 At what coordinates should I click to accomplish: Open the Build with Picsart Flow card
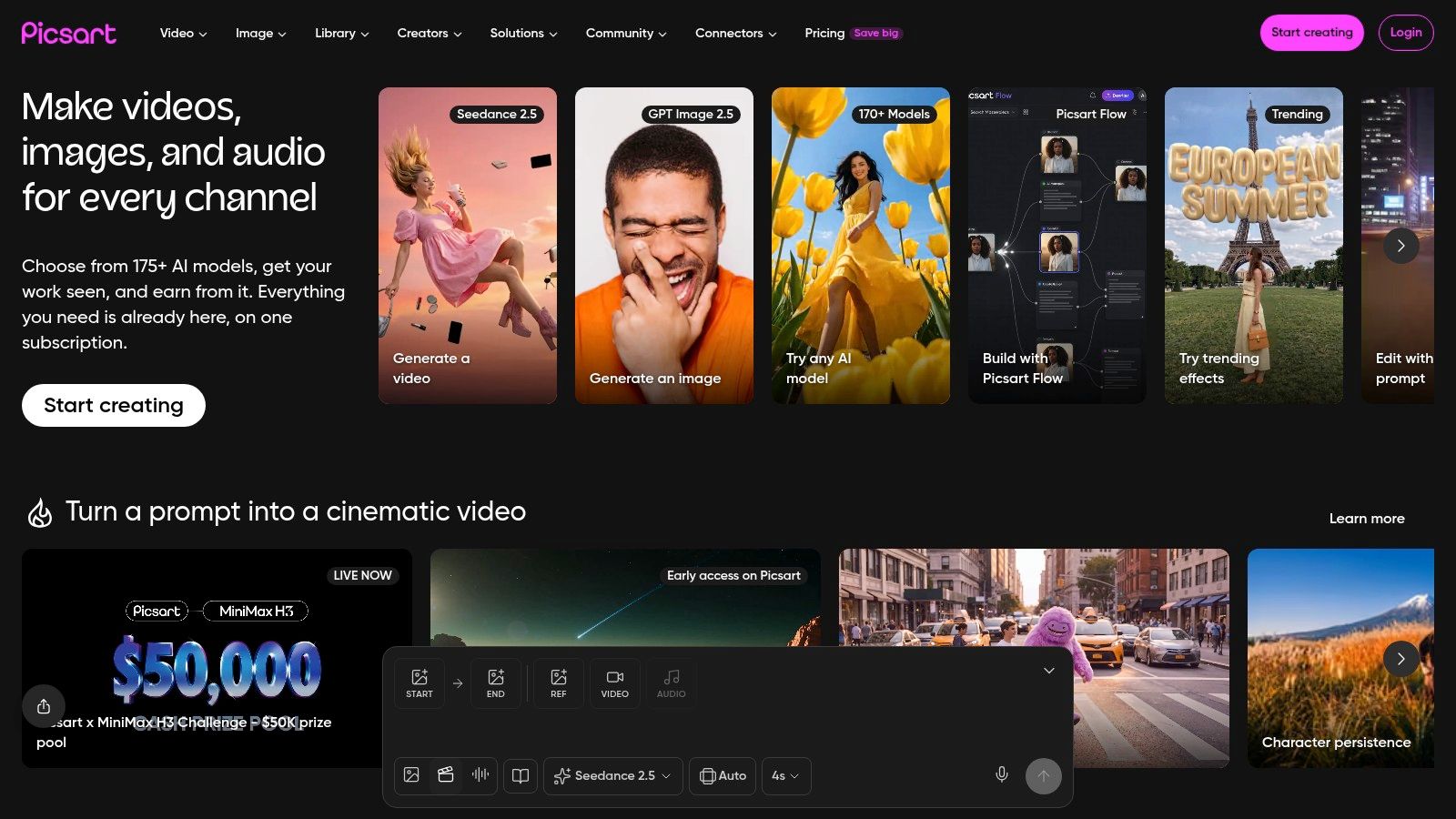click(1057, 246)
